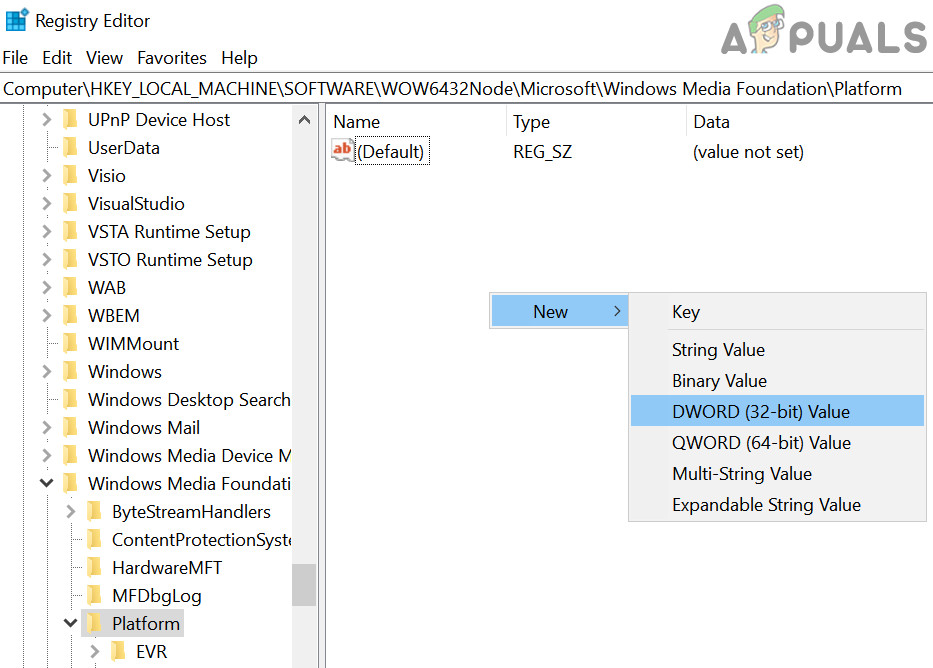Screen dimensions: 933x668
Task: Expand the EVR key
Action: [95, 651]
